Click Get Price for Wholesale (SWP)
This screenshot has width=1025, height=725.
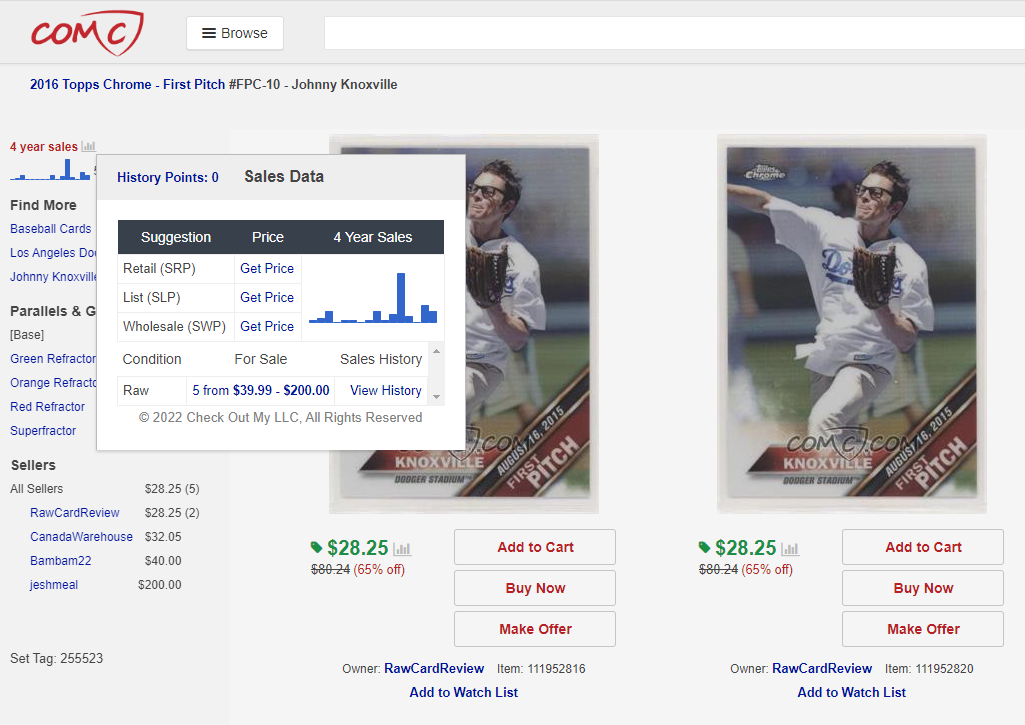coord(267,326)
